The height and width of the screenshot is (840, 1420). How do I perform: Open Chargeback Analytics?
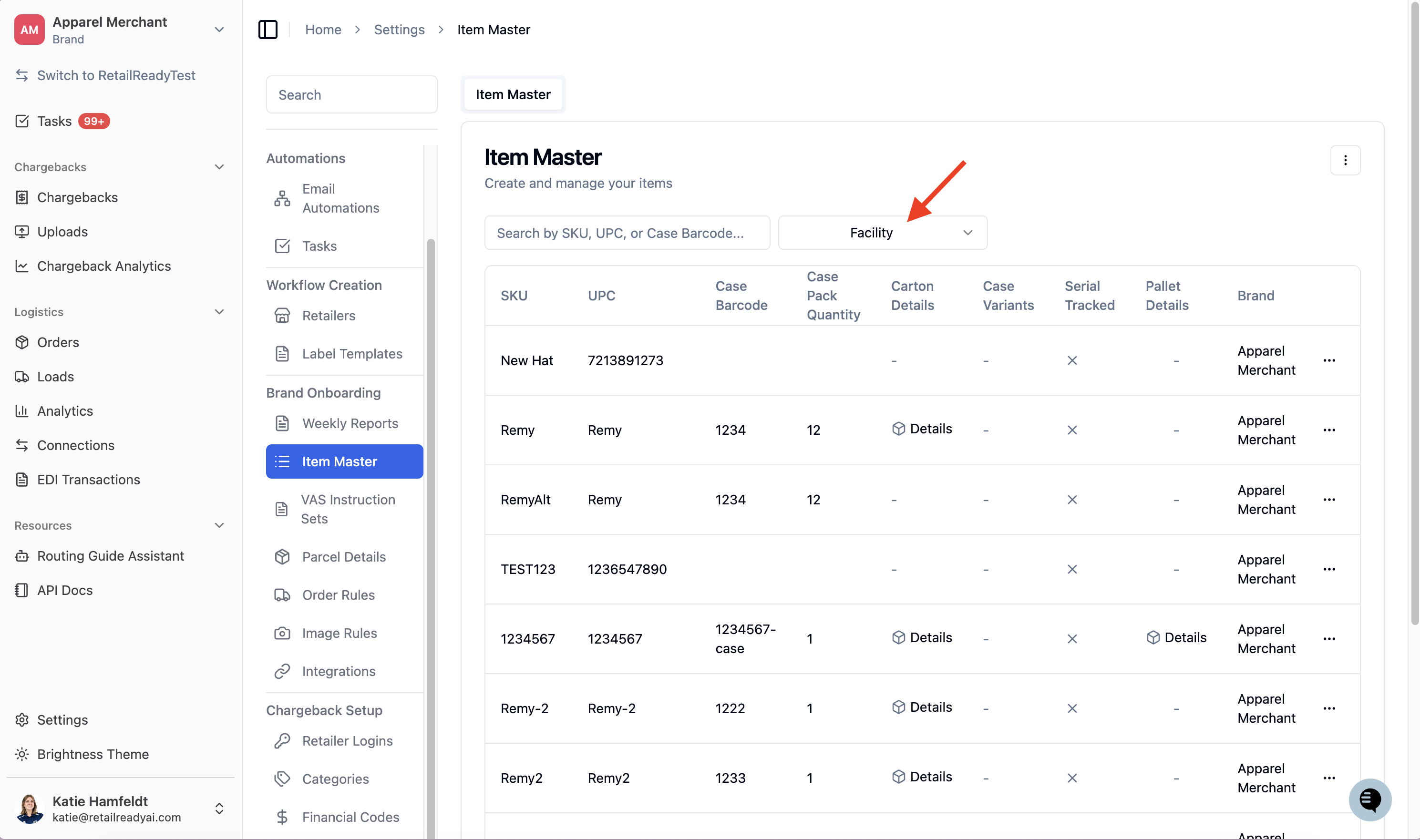tap(93, 266)
